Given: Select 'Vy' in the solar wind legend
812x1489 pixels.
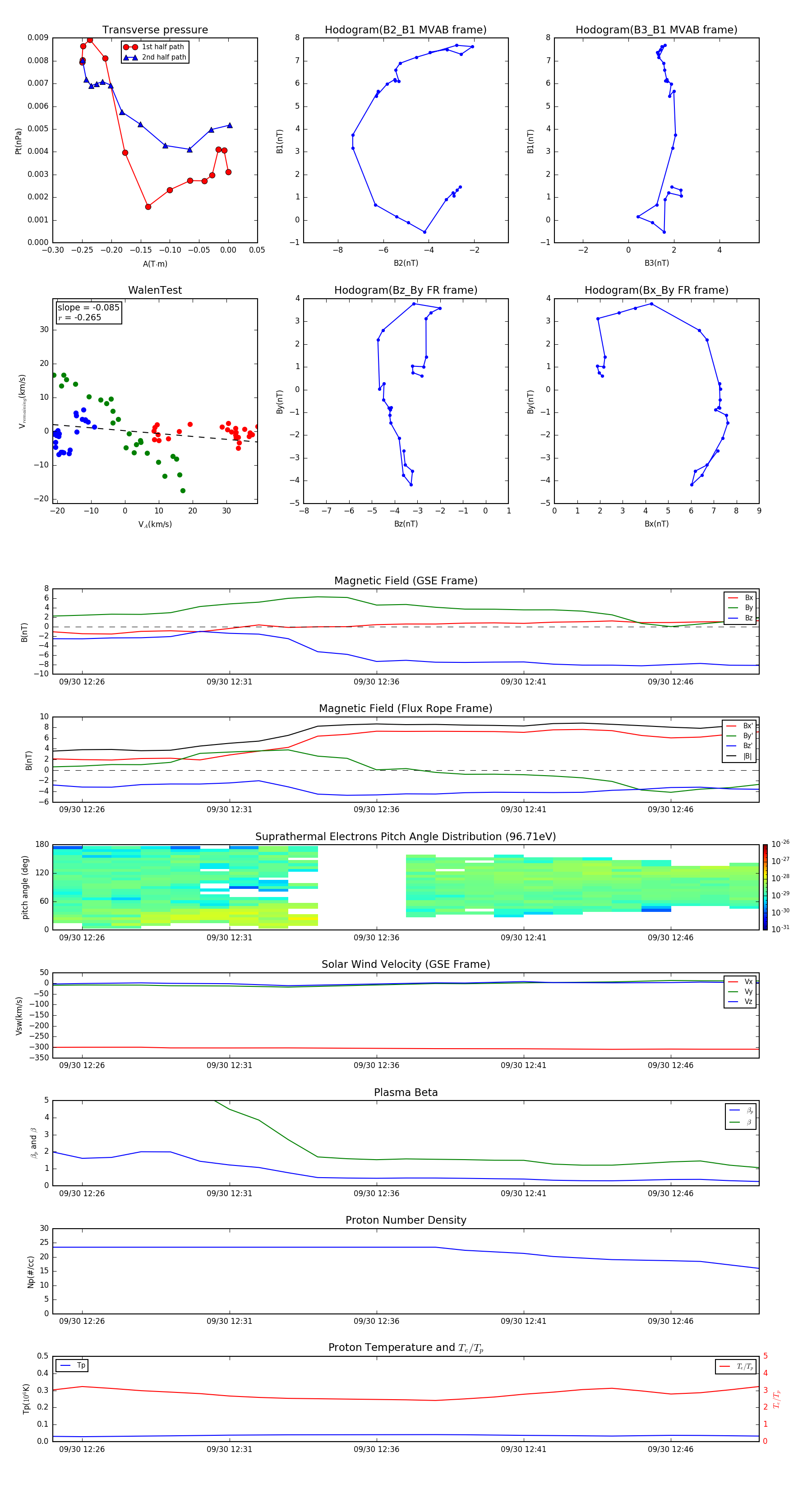Looking at the screenshot, I should point(741,992).
